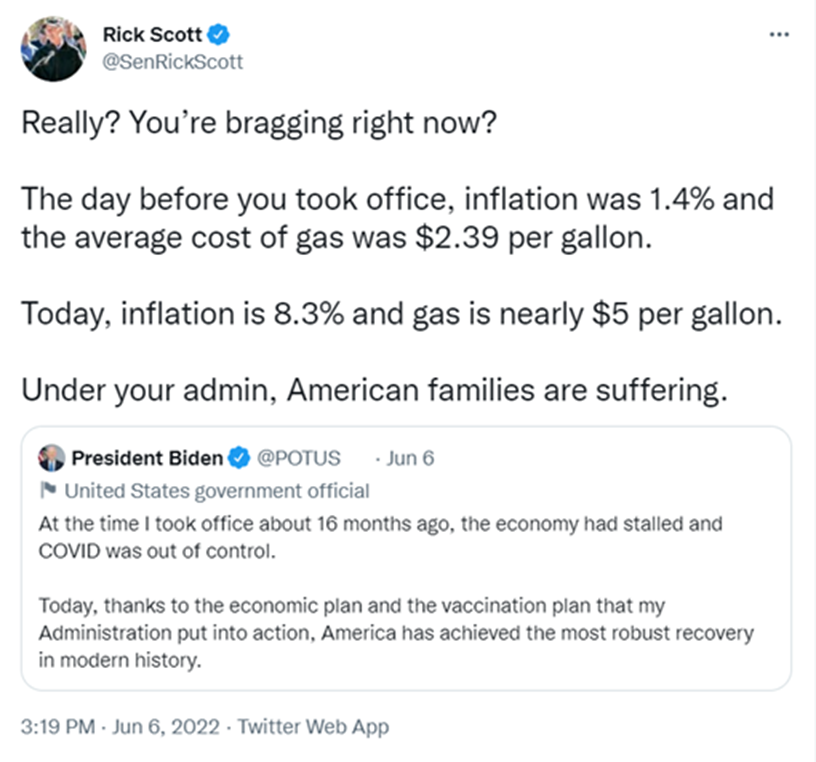Image resolution: width=816 pixels, height=762 pixels.
Task: Click the "Really? You're bragging right now?" text
Action: point(259,123)
